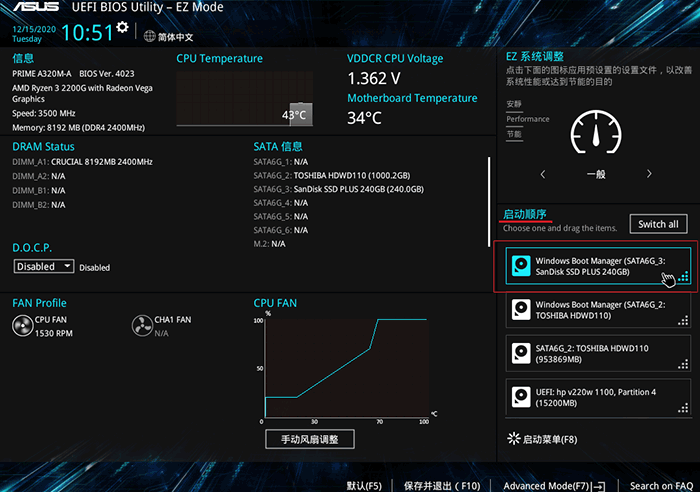This screenshot has height=492, width=700.
Task: Click disk icon of UEFI hp v220w entry
Action: 521,397
